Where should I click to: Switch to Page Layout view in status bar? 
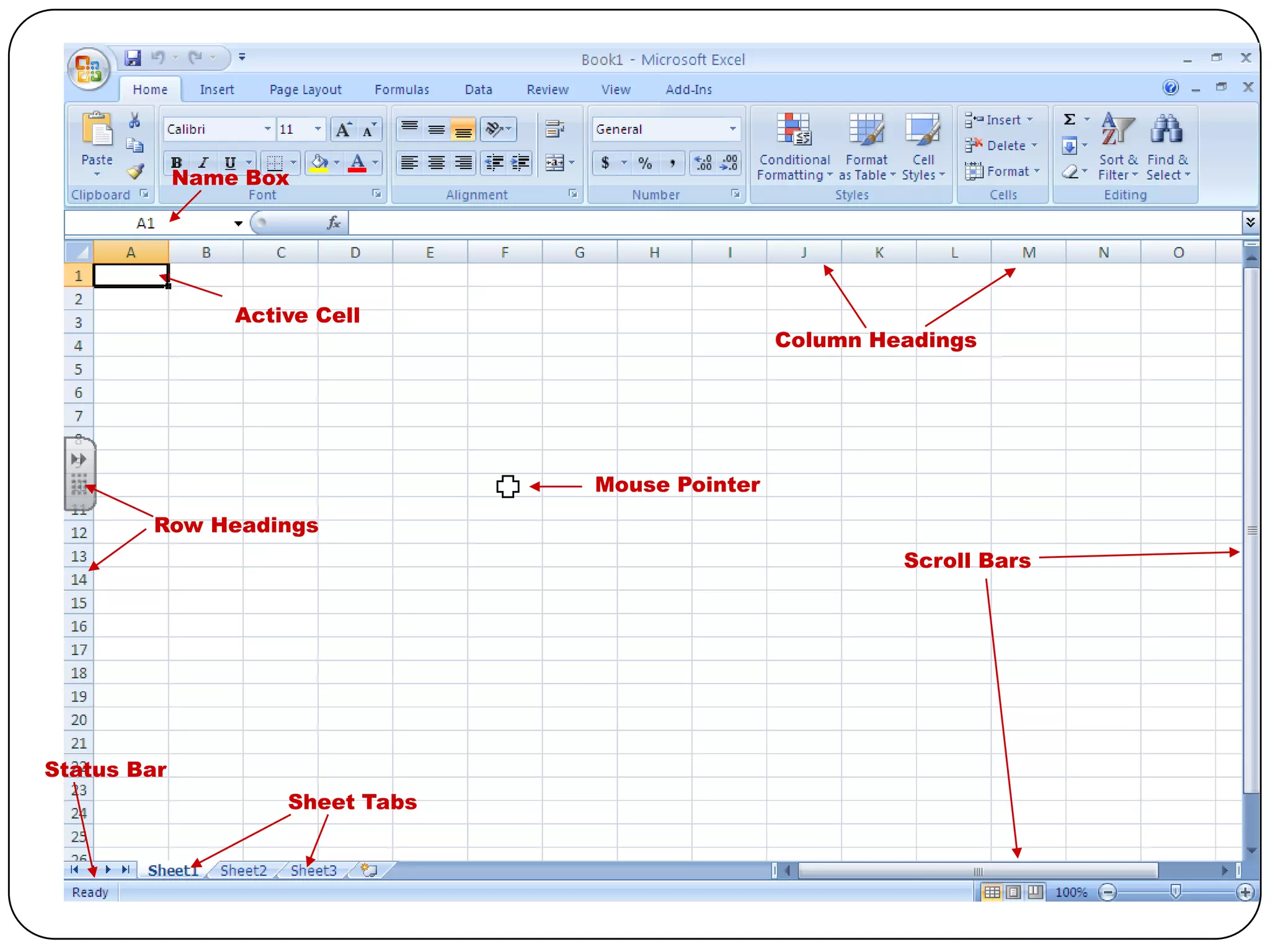click(x=1014, y=892)
